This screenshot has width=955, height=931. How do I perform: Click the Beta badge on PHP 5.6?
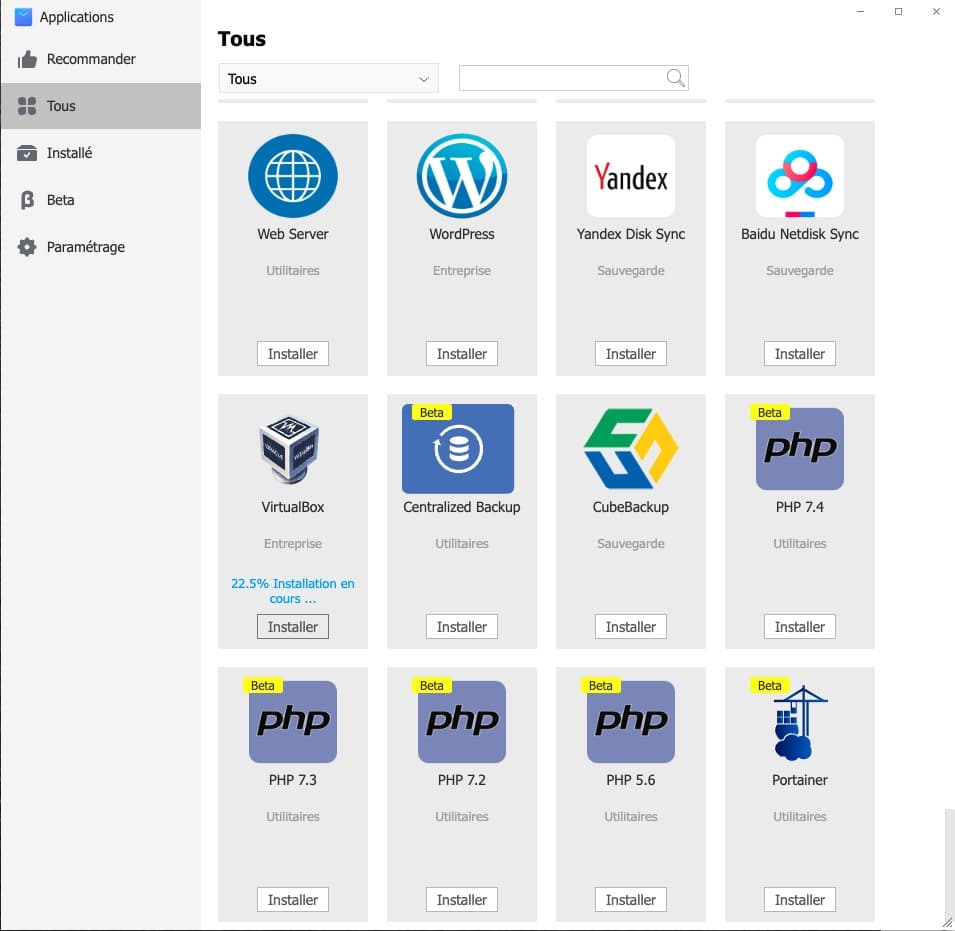pyautogui.click(x=601, y=686)
